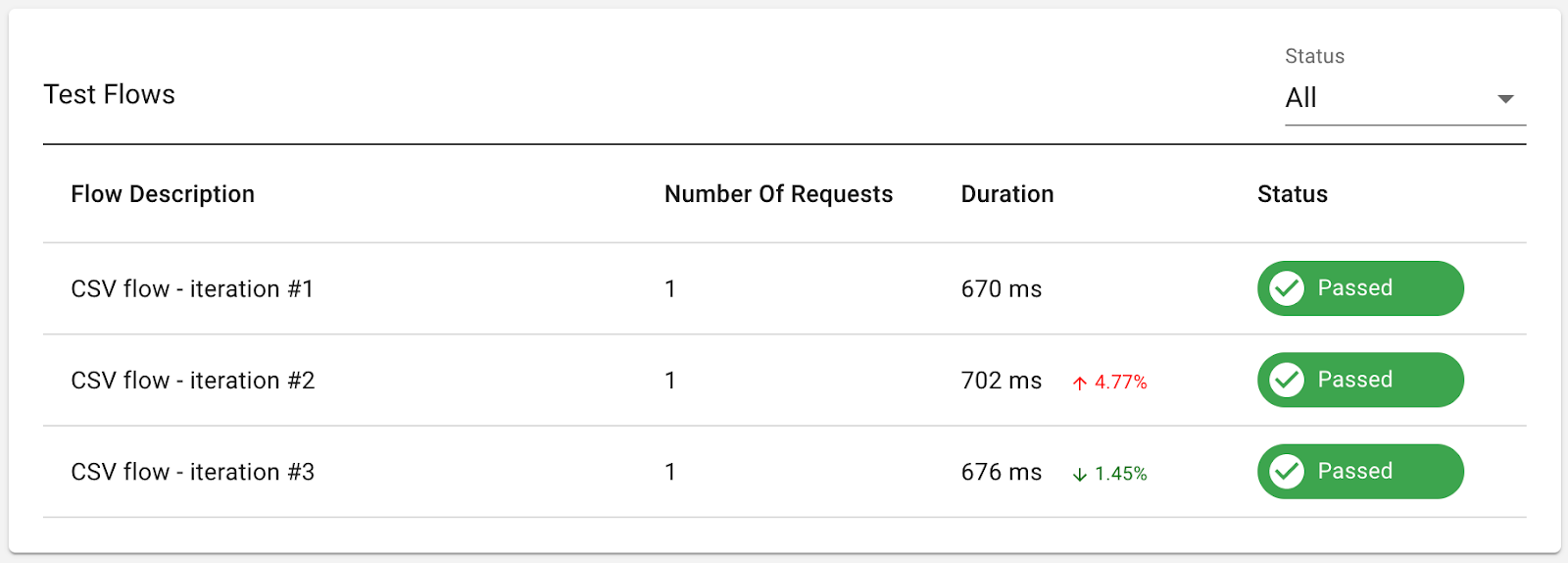Click the Passed badge for iteration #2

tap(1360, 380)
